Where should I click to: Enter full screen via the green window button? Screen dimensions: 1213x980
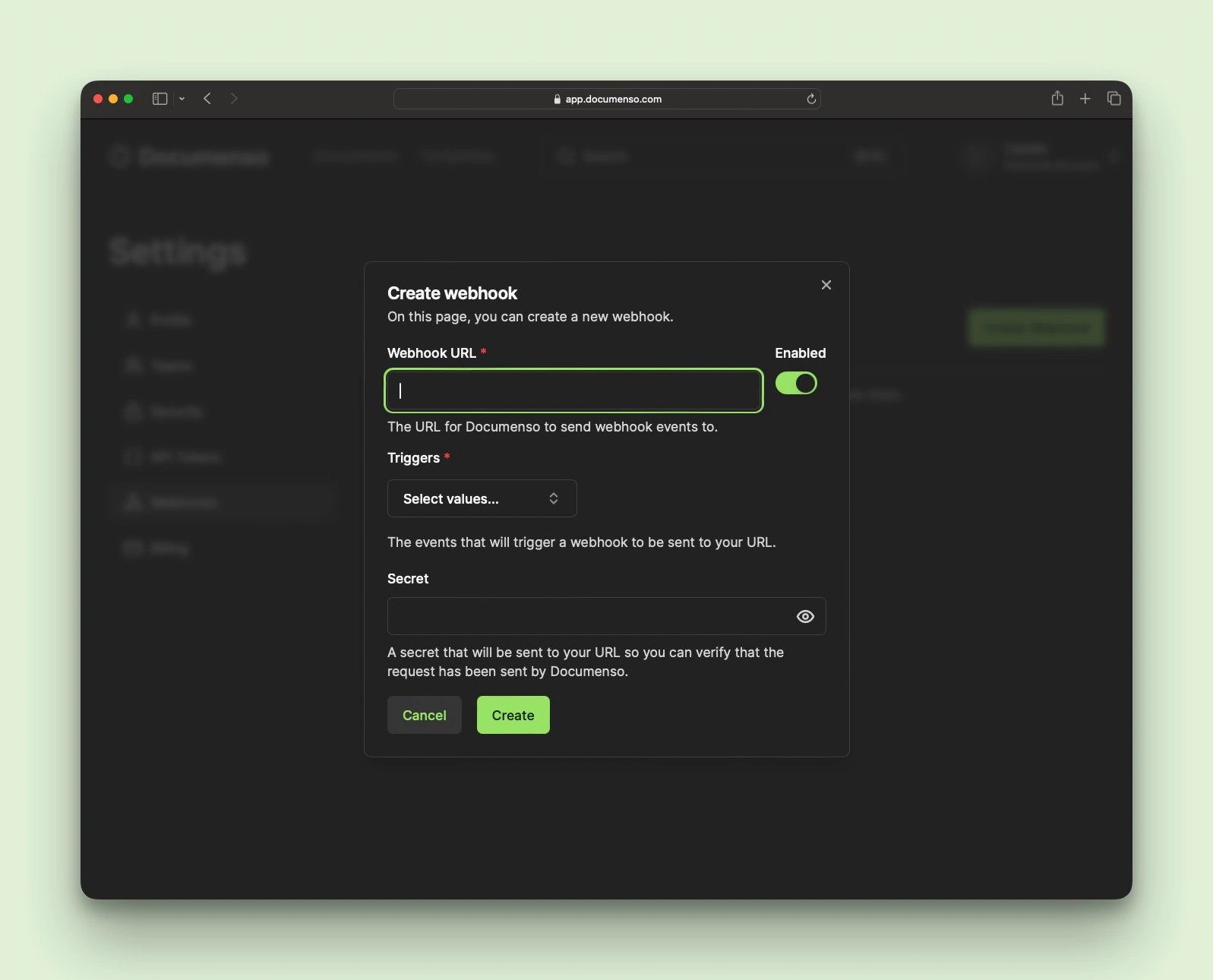129,99
